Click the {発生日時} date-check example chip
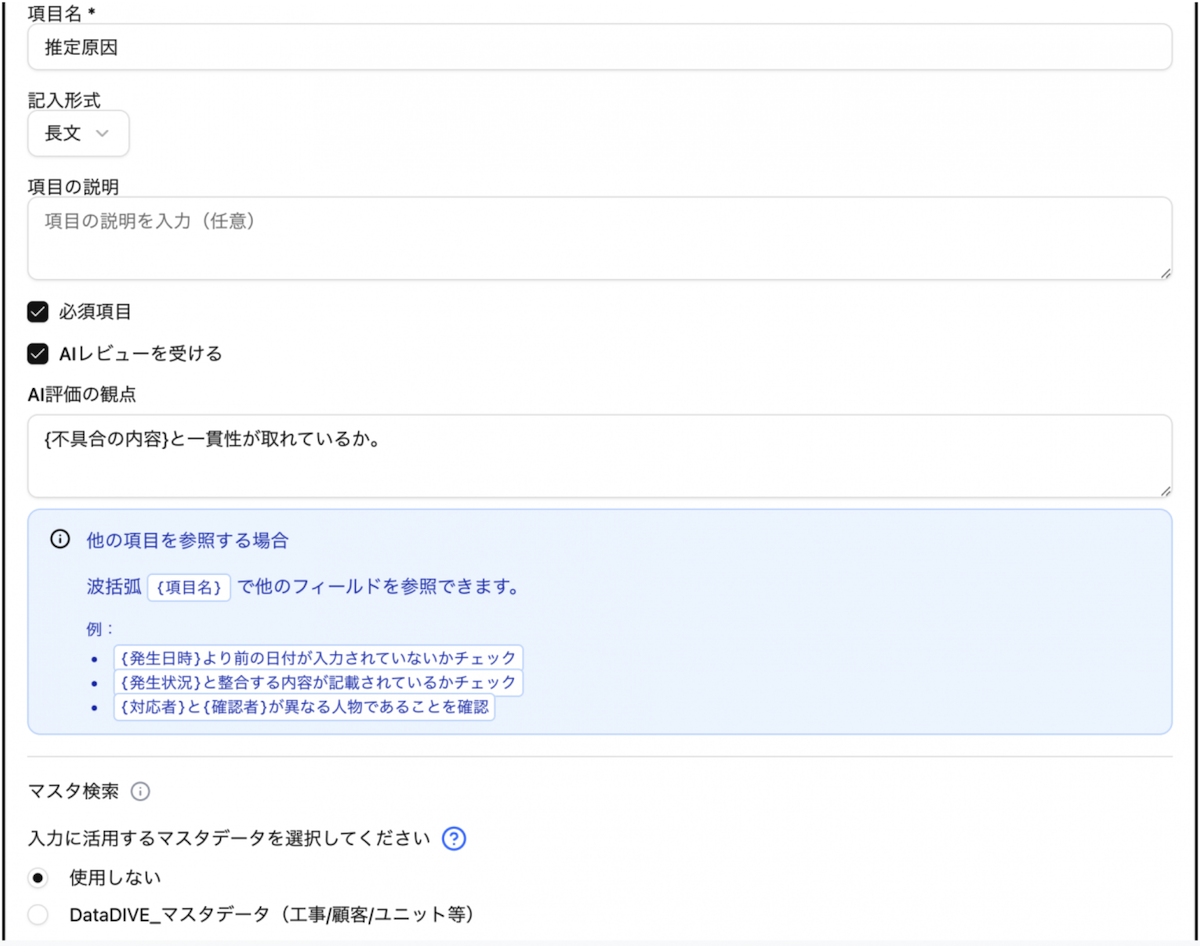The image size is (1200, 946). (x=318, y=658)
